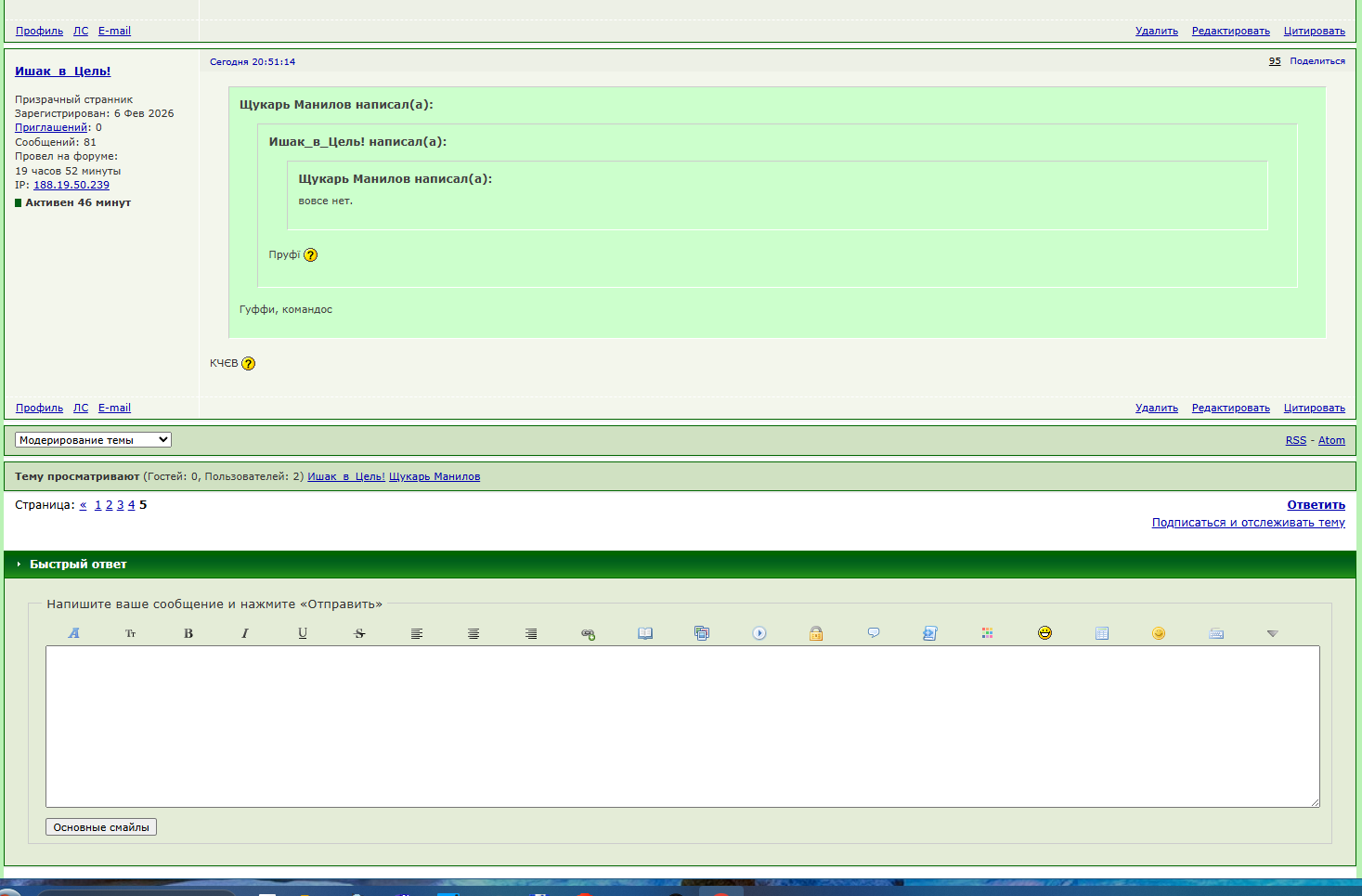Open Профиль link below the Активен status

click(x=39, y=408)
